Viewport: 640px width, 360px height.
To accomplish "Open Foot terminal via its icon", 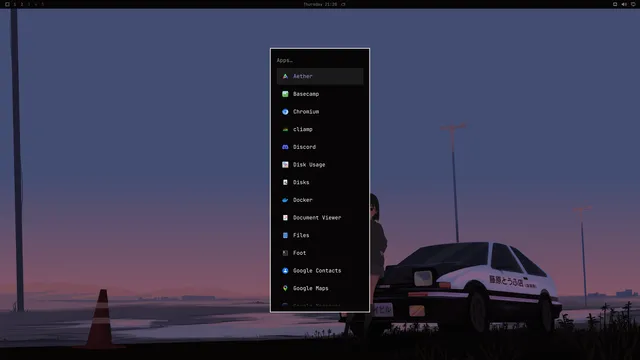I will pyautogui.click(x=285, y=253).
